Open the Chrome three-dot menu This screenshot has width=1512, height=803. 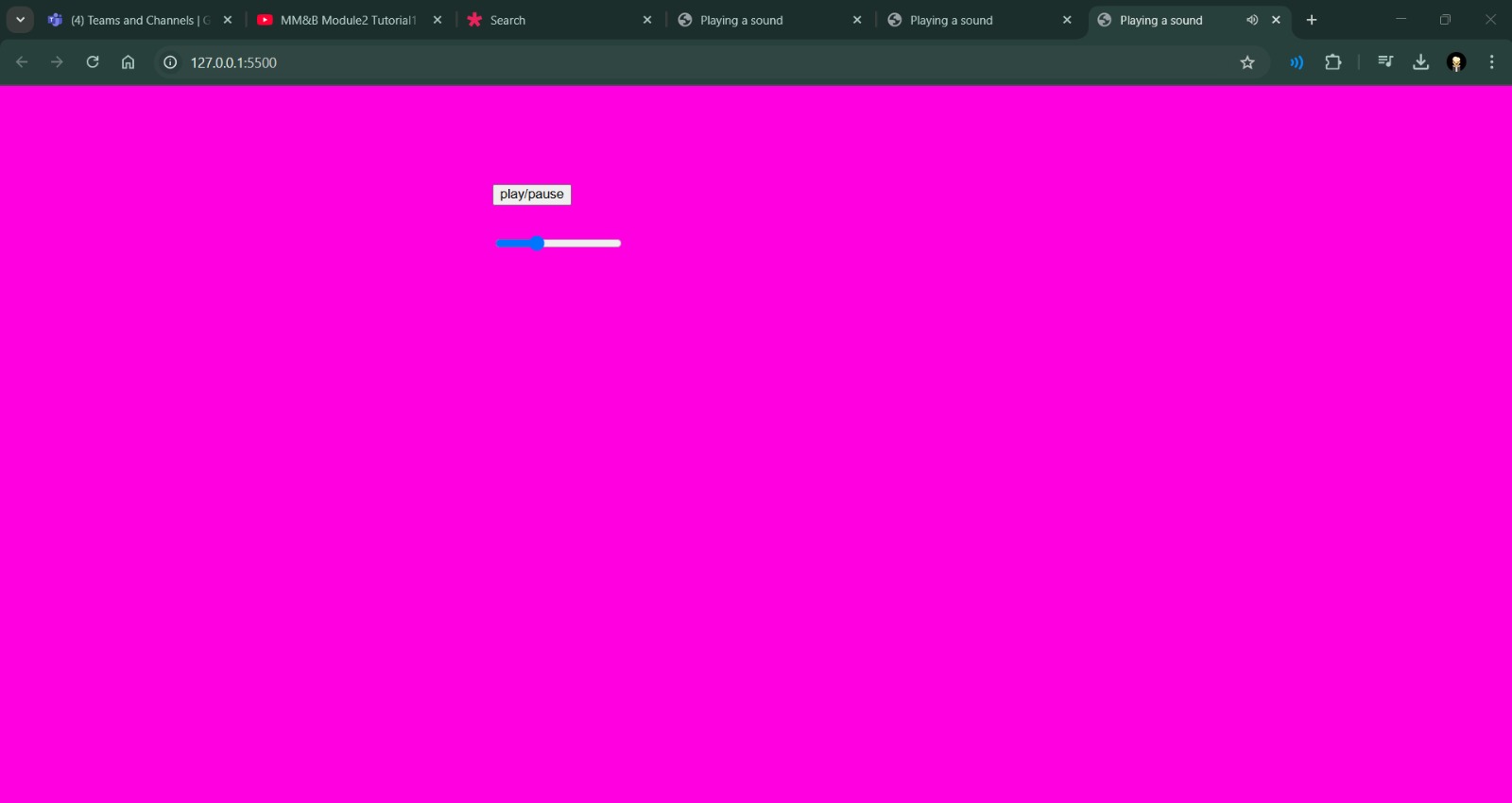tap(1492, 62)
